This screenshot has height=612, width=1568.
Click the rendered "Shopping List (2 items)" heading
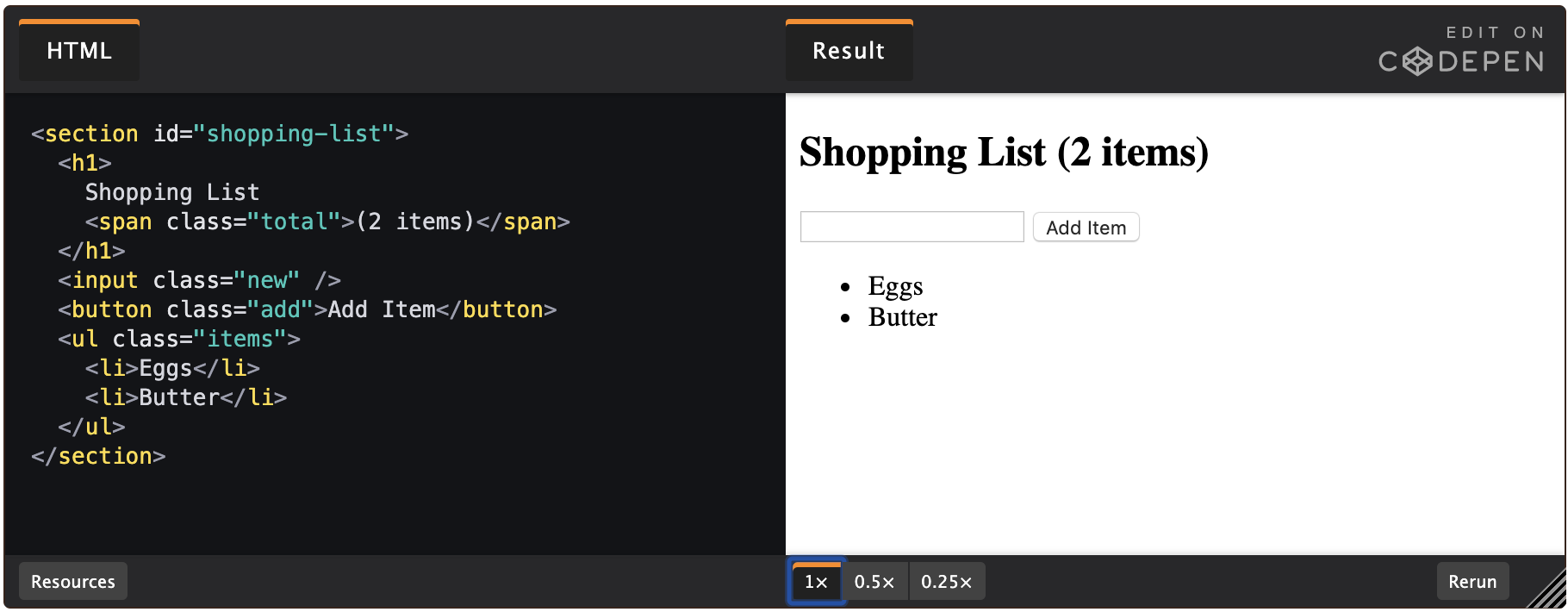1004,153
